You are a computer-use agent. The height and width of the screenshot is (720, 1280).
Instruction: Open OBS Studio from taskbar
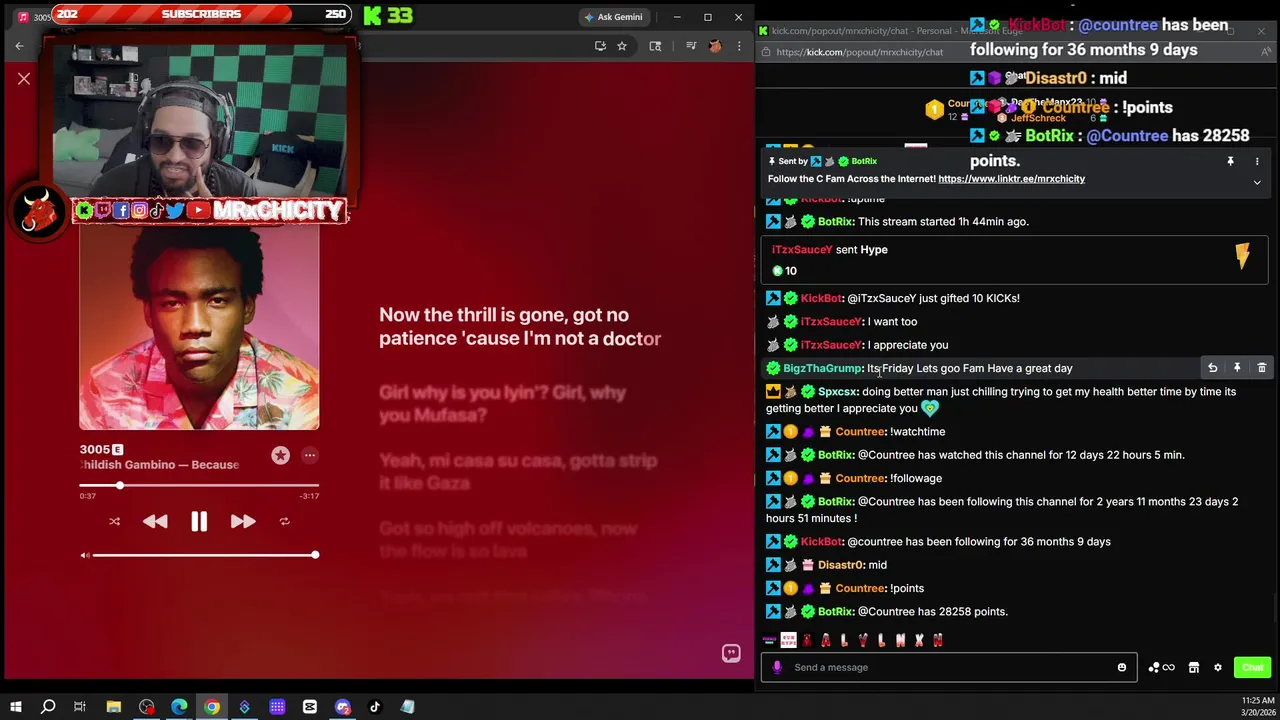pos(147,707)
